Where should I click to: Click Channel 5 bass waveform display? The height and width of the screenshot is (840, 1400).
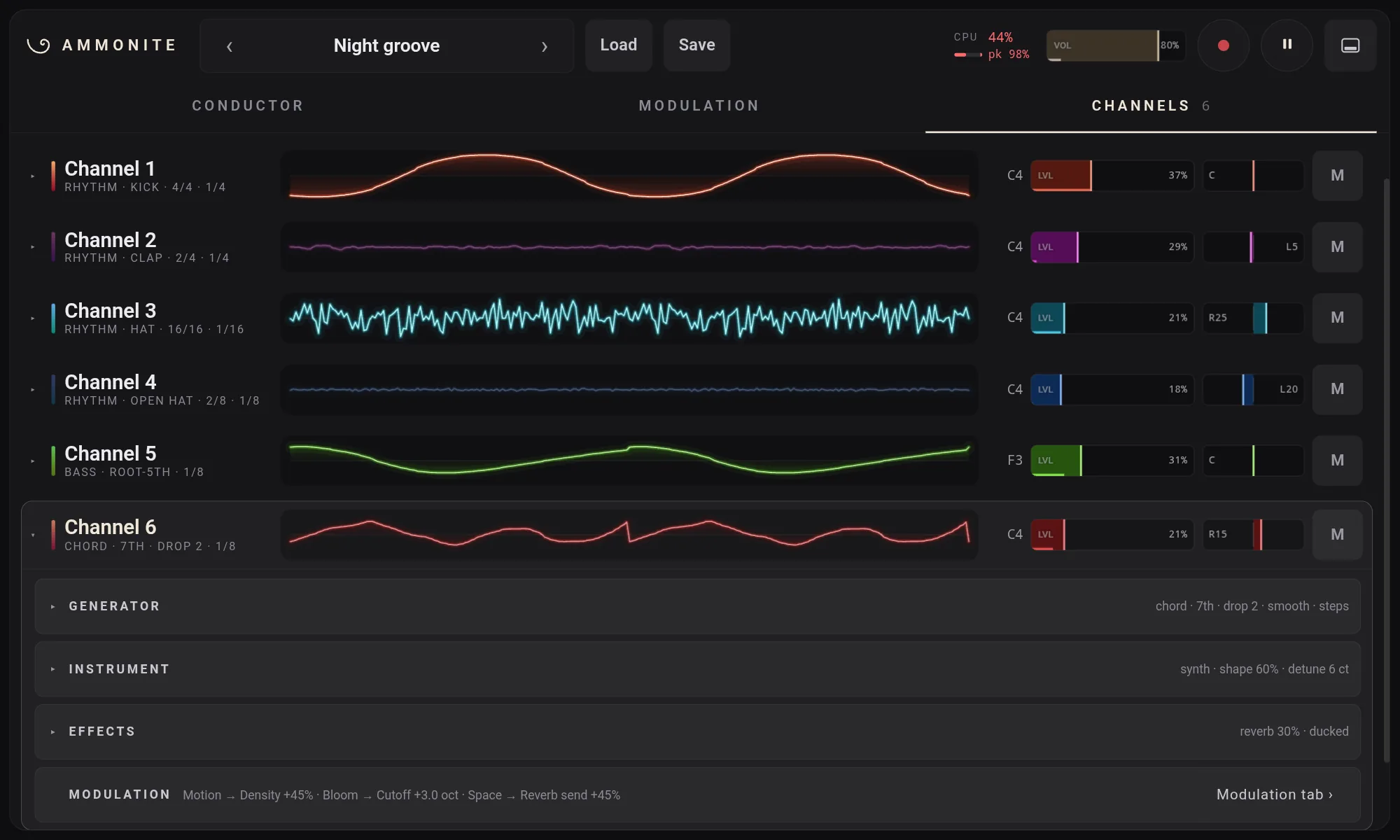tap(629, 461)
